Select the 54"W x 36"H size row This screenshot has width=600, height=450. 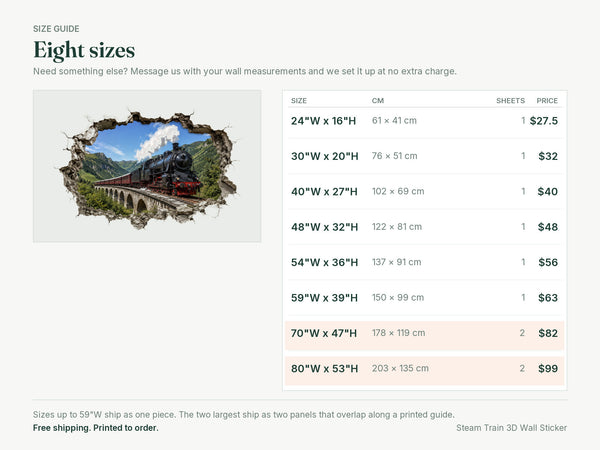(x=425, y=262)
